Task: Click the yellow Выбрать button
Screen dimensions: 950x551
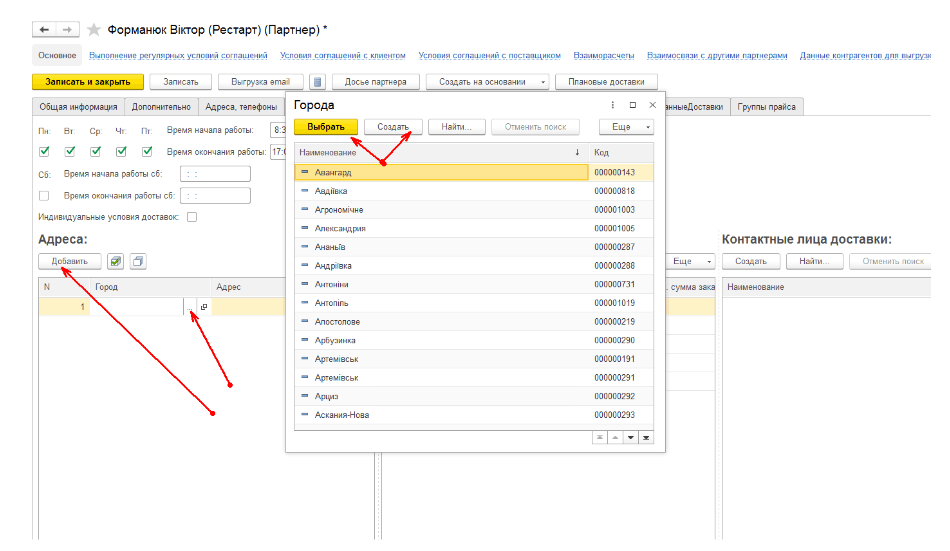Action: tap(325, 127)
